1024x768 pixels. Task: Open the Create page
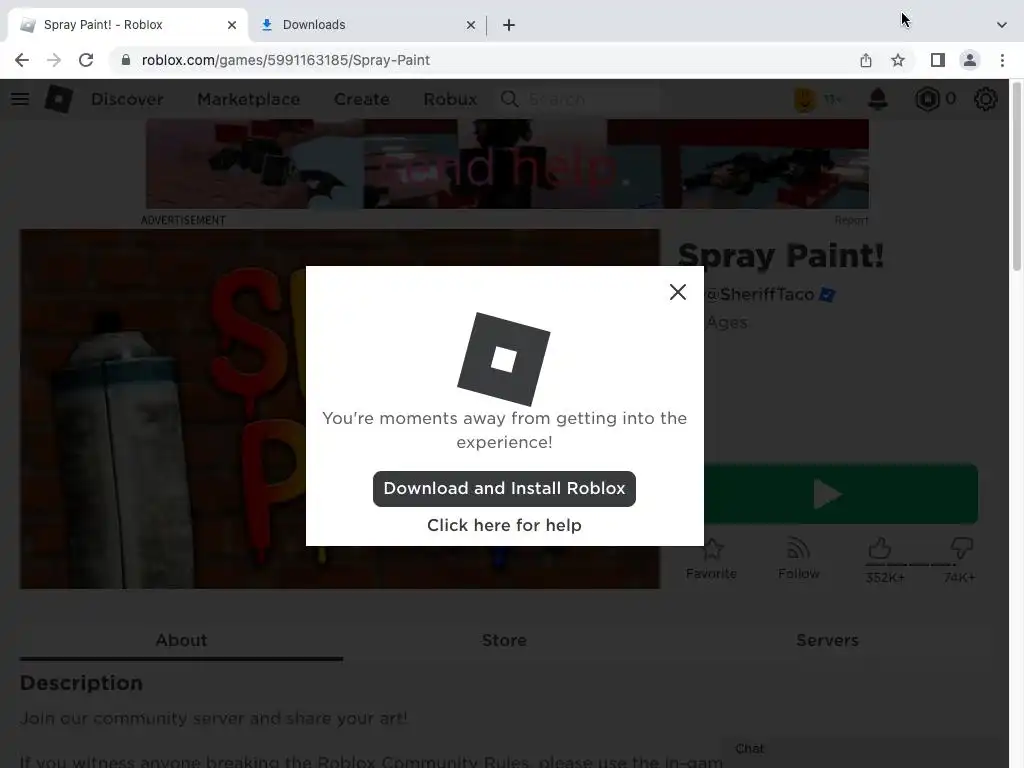(x=362, y=99)
